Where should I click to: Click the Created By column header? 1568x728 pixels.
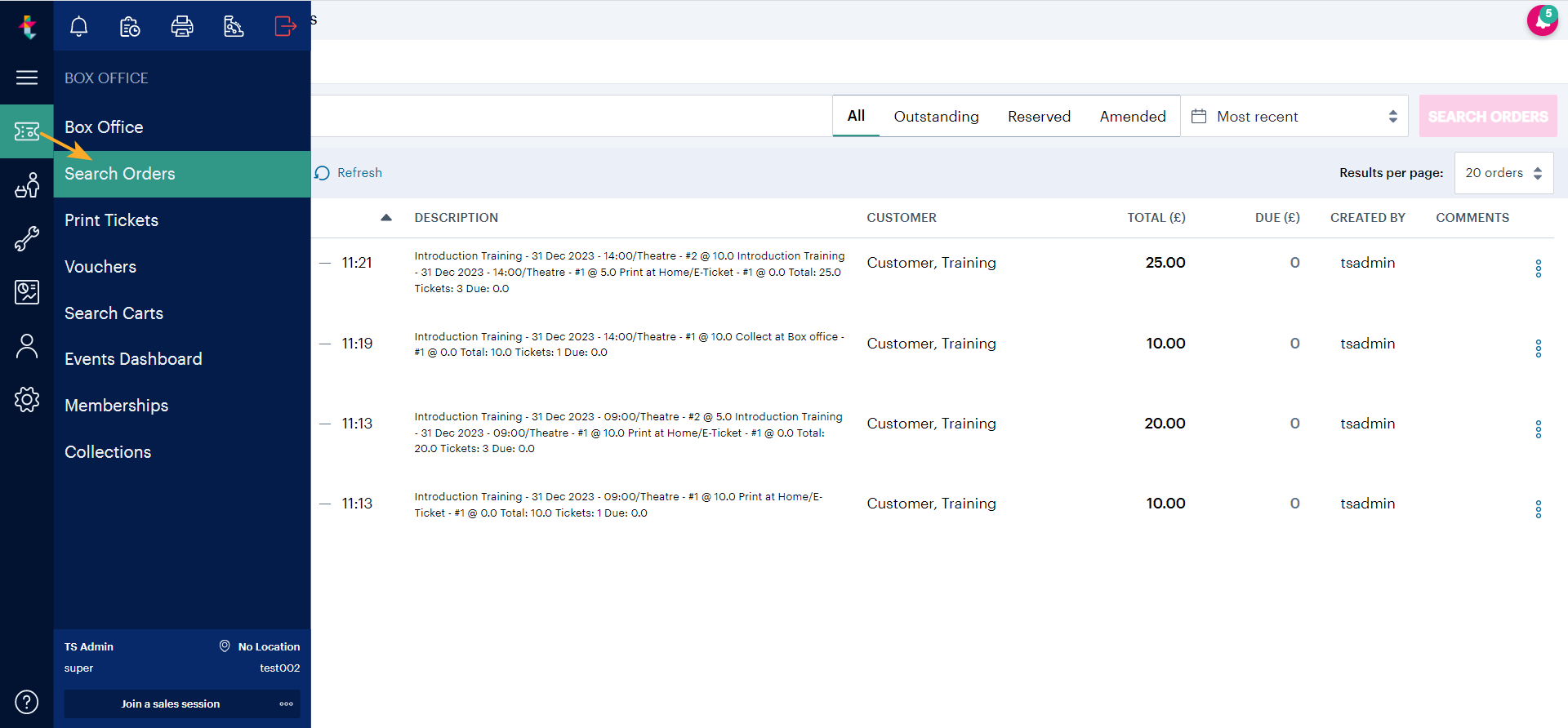pos(1368,218)
